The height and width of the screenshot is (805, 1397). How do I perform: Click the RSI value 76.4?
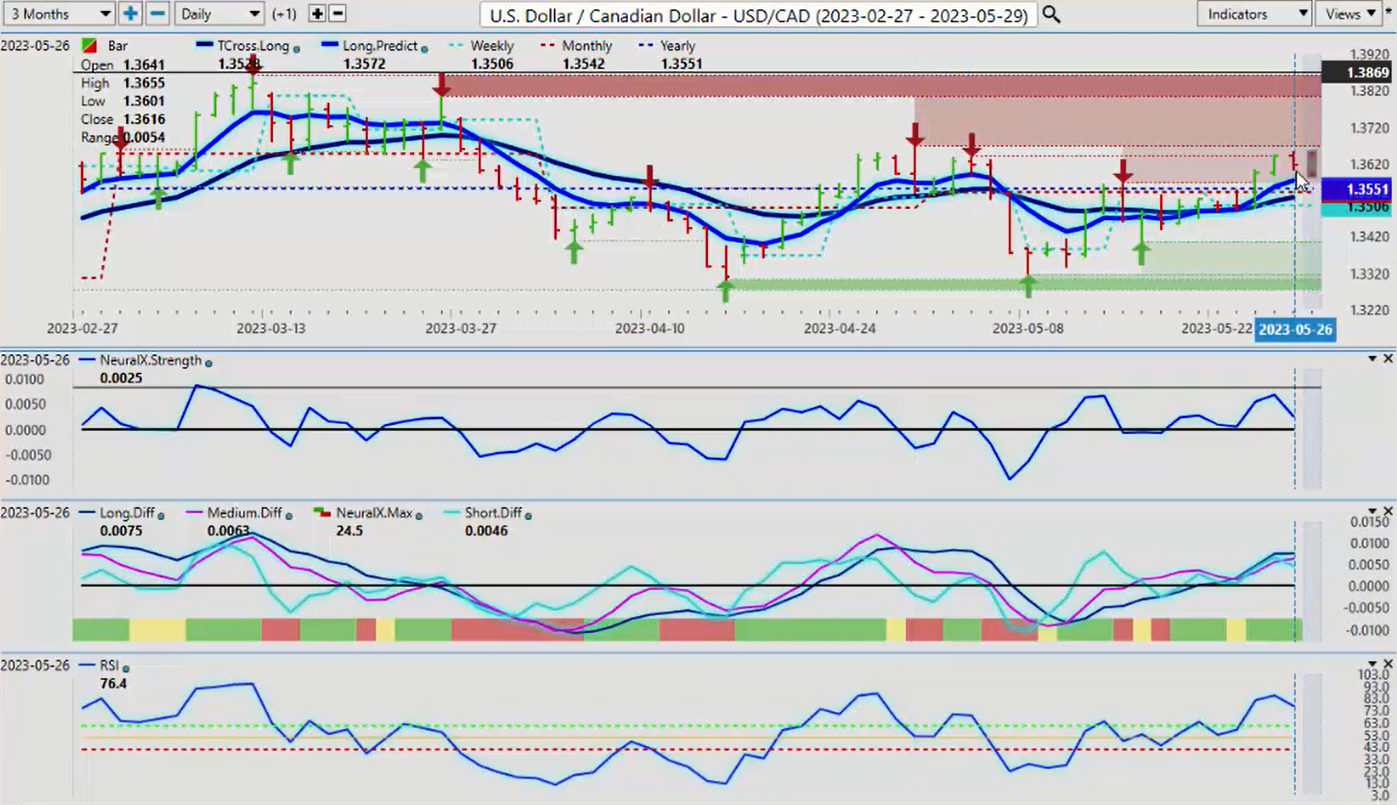click(112, 683)
